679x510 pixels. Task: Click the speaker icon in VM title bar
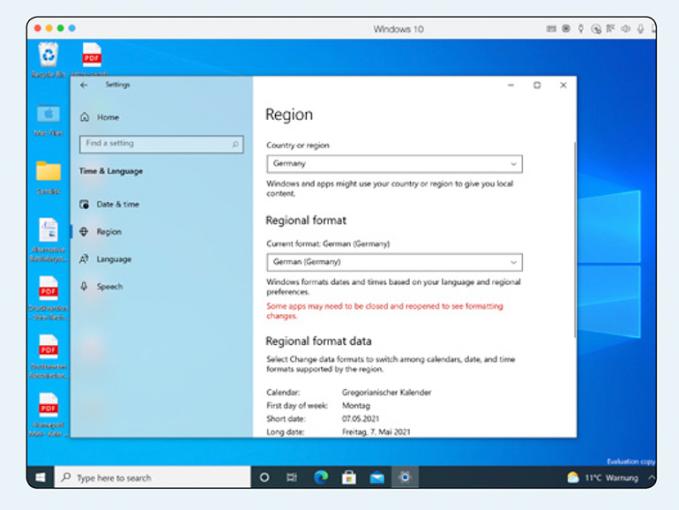click(x=625, y=29)
